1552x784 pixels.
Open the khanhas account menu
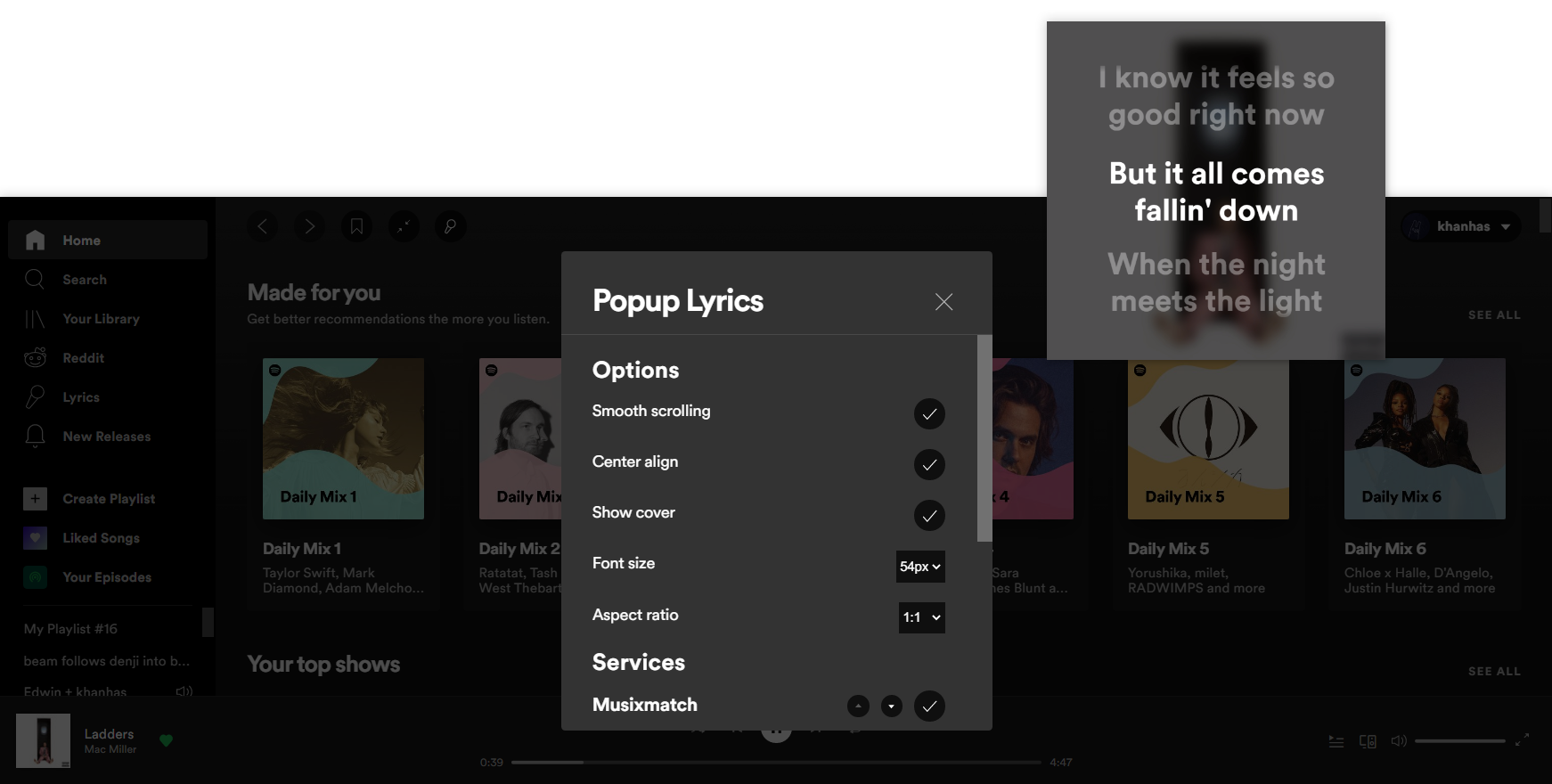pyautogui.click(x=1460, y=226)
